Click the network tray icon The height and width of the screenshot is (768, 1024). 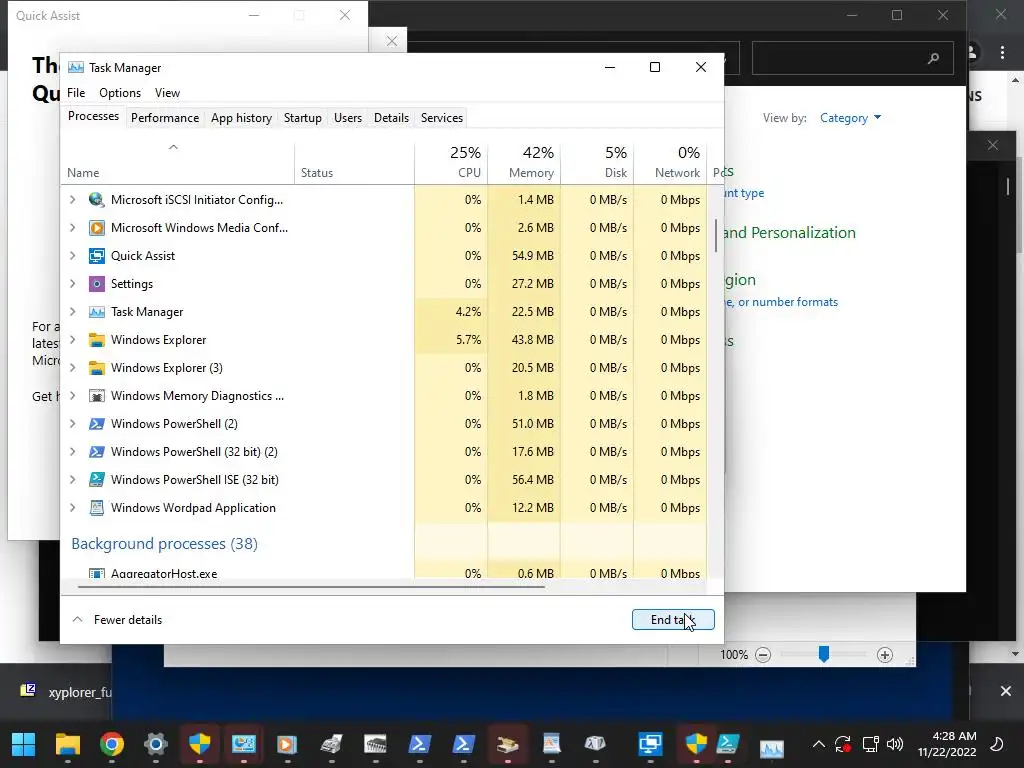[x=871, y=744]
